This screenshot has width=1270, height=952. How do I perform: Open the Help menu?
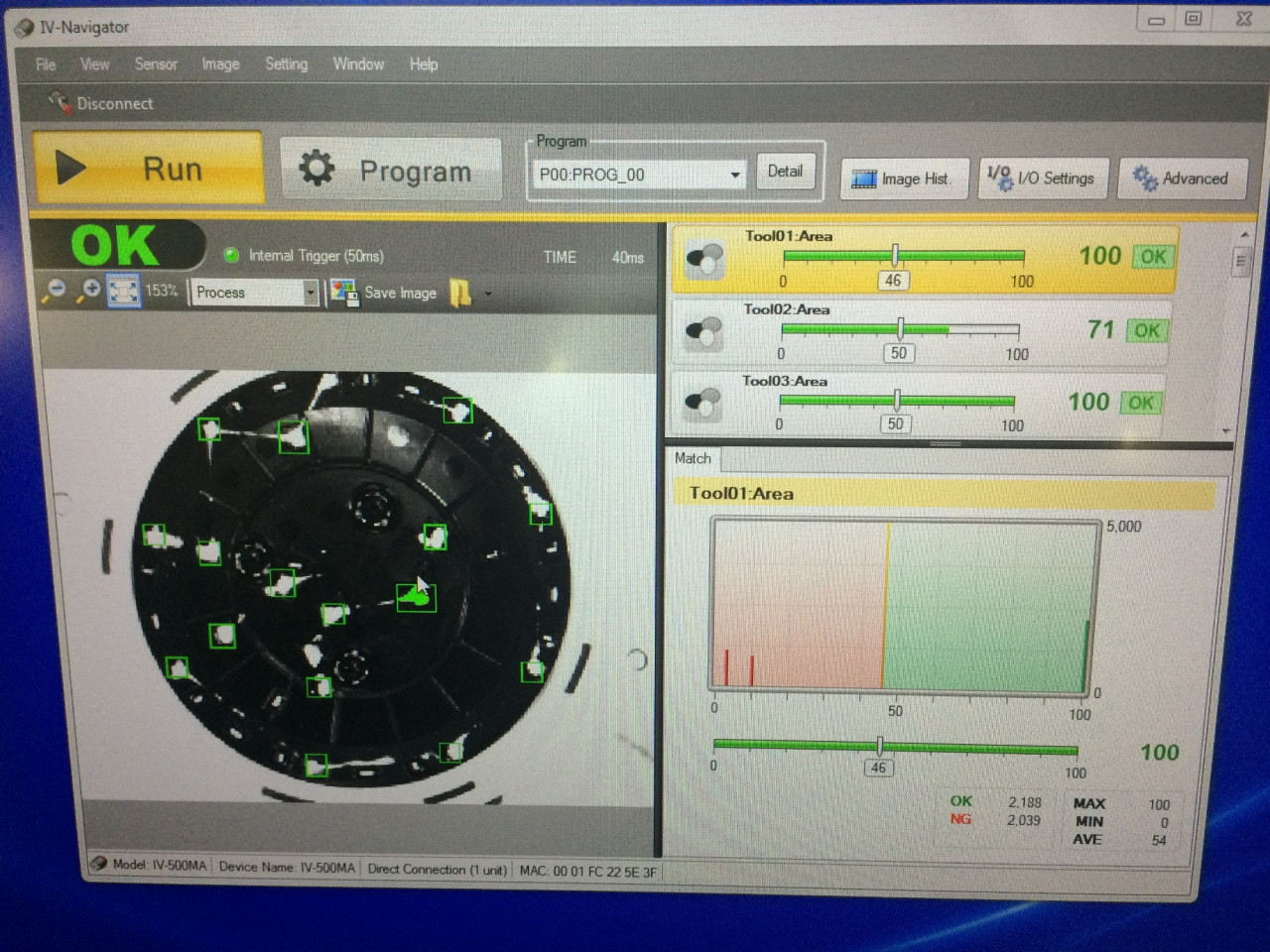pyautogui.click(x=424, y=64)
